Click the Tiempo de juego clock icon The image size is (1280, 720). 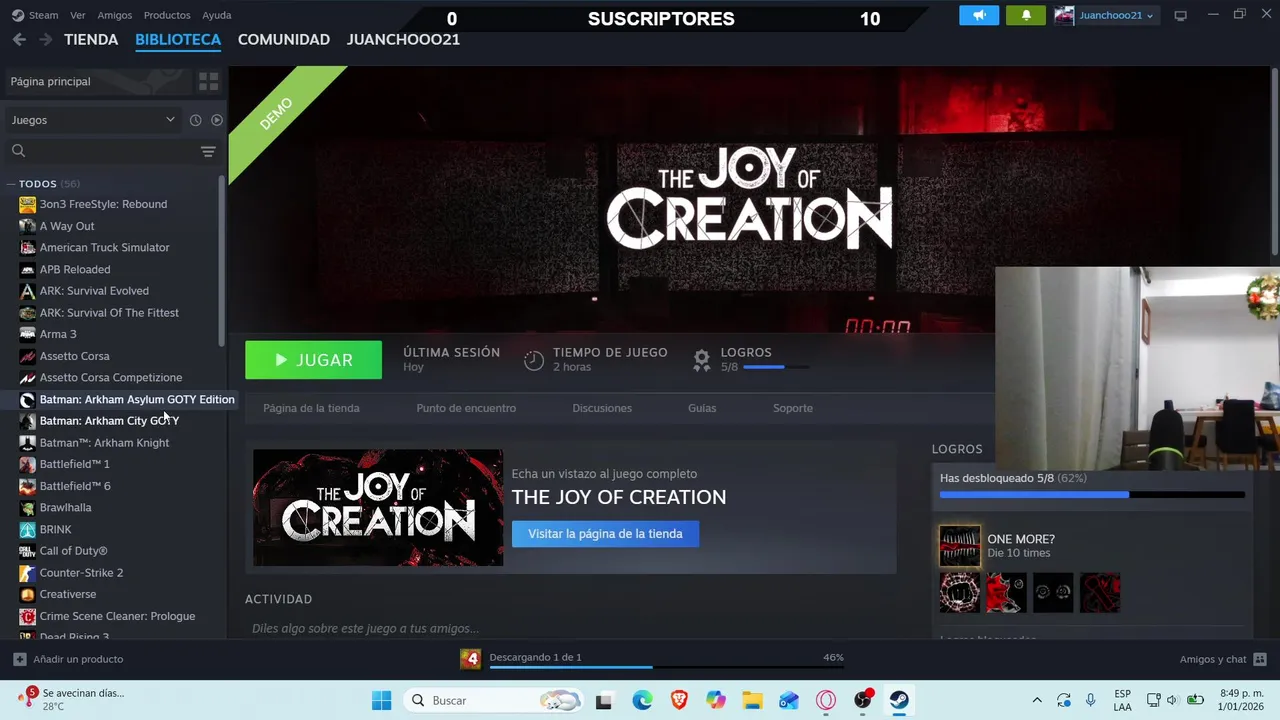click(x=534, y=360)
